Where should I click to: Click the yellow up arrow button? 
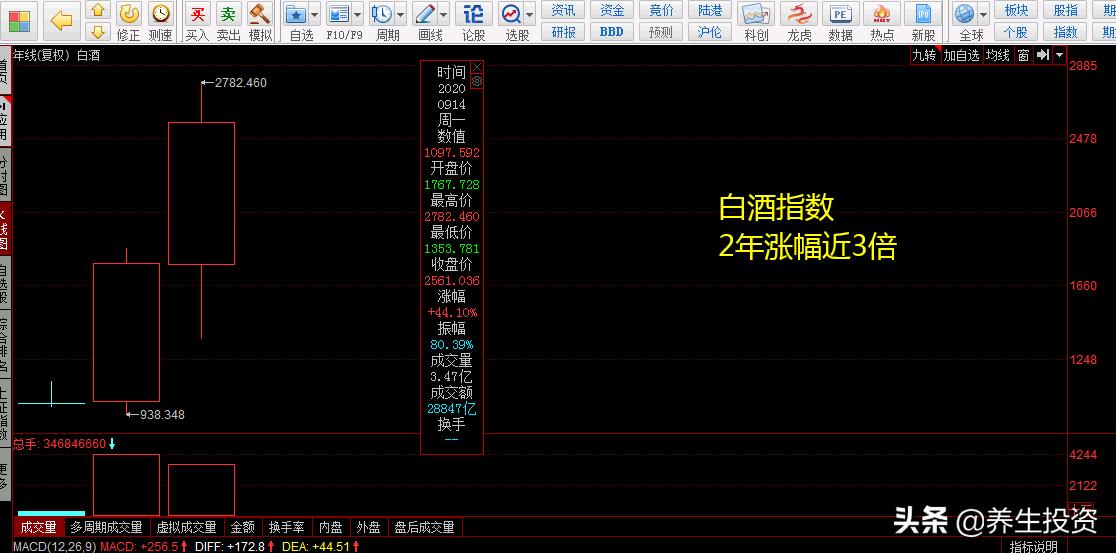pyautogui.click(x=98, y=11)
